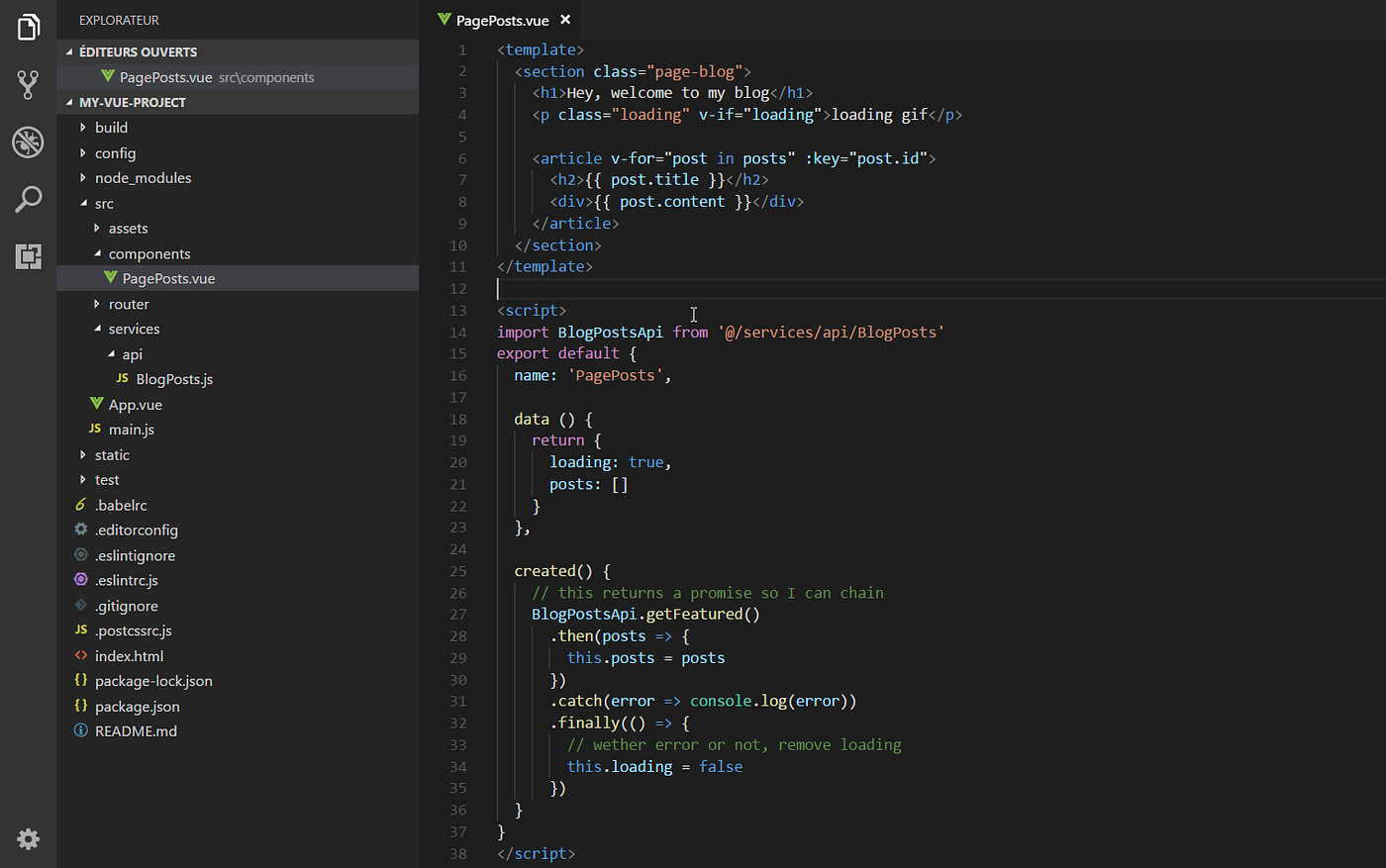Open the Debug view icon

[x=28, y=142]
